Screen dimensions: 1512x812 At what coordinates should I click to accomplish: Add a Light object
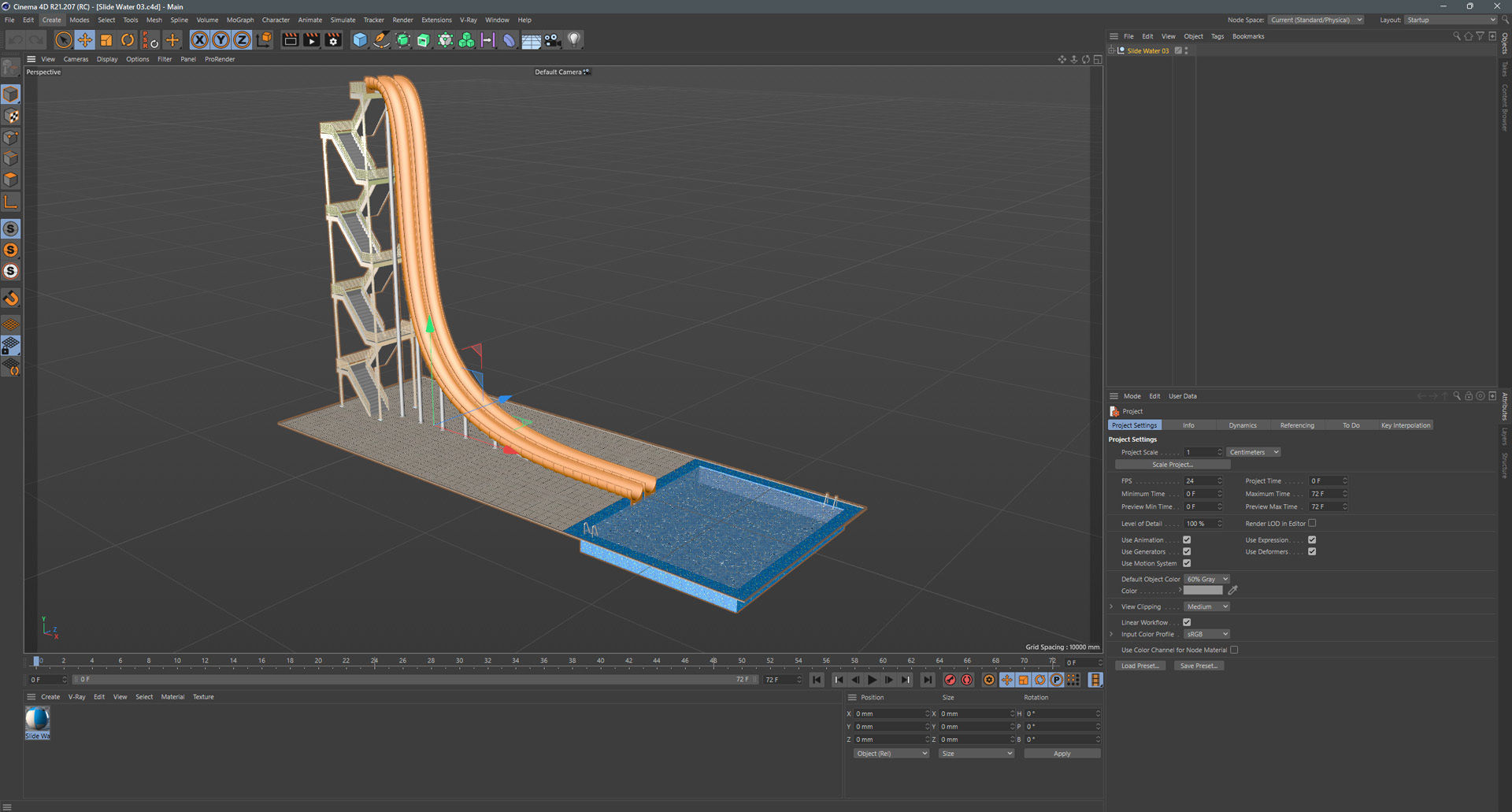click(x=574, y=40)
